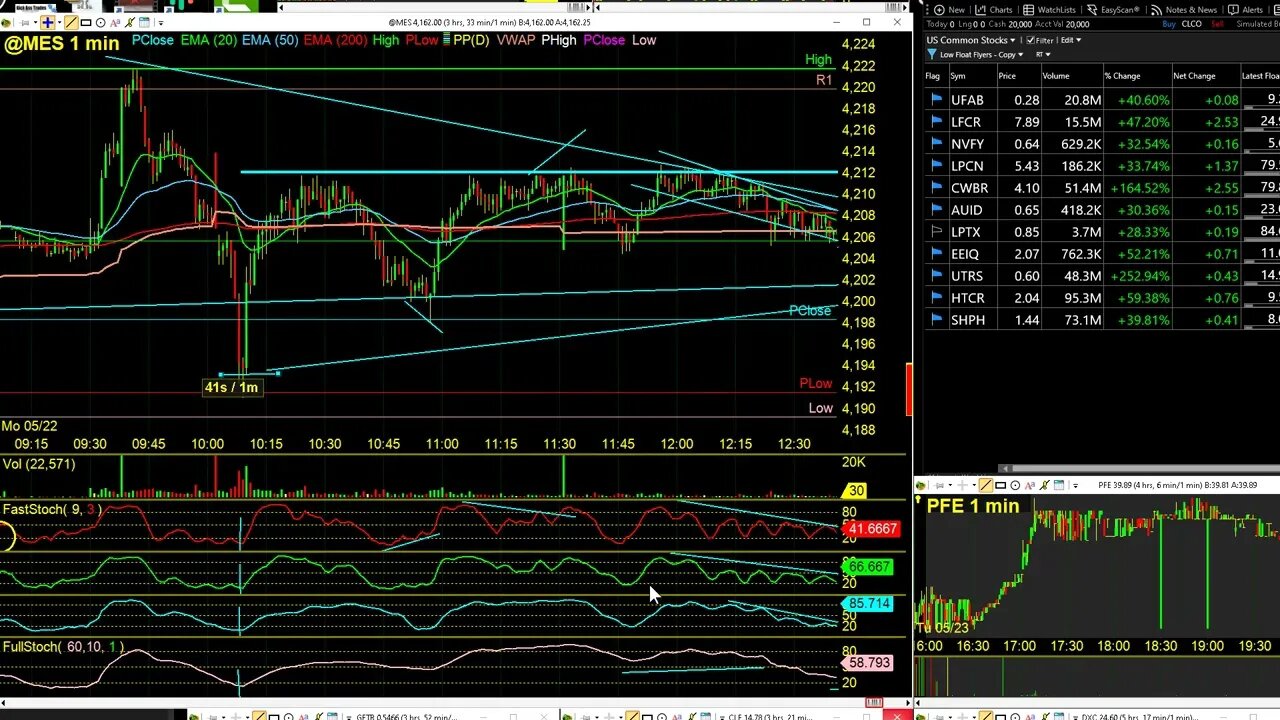Open dropdown arrow next to crosshair tool

point(59,22)
